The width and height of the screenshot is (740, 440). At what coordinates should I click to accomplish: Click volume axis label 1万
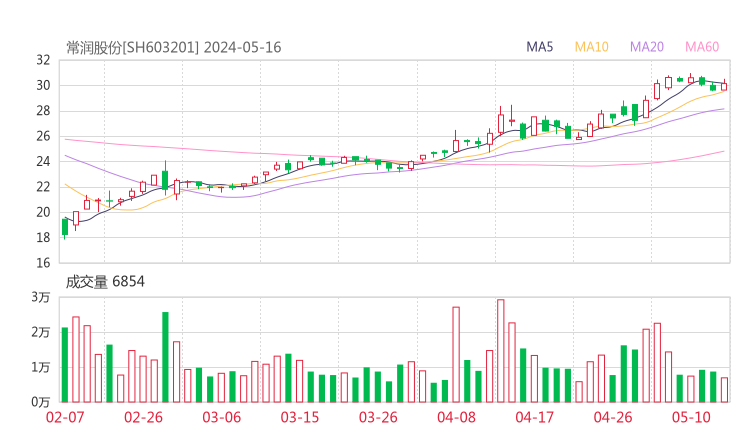click(41, 367)
